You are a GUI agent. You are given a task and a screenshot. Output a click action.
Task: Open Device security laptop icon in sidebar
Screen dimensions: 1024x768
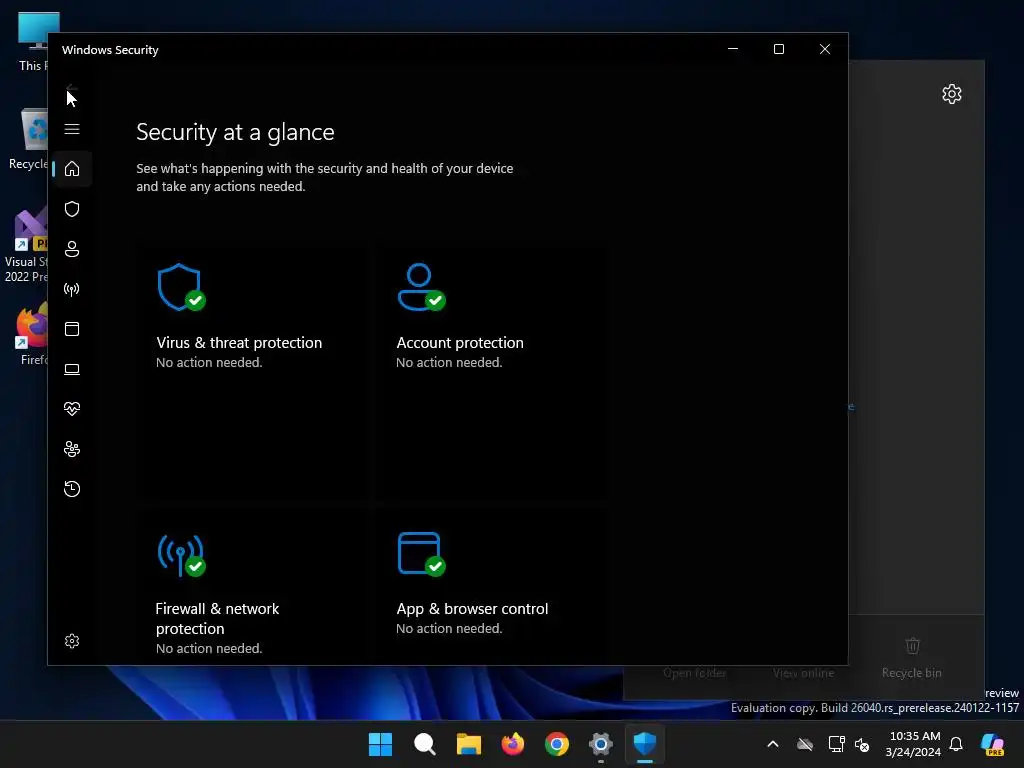(x=72, y=369)
